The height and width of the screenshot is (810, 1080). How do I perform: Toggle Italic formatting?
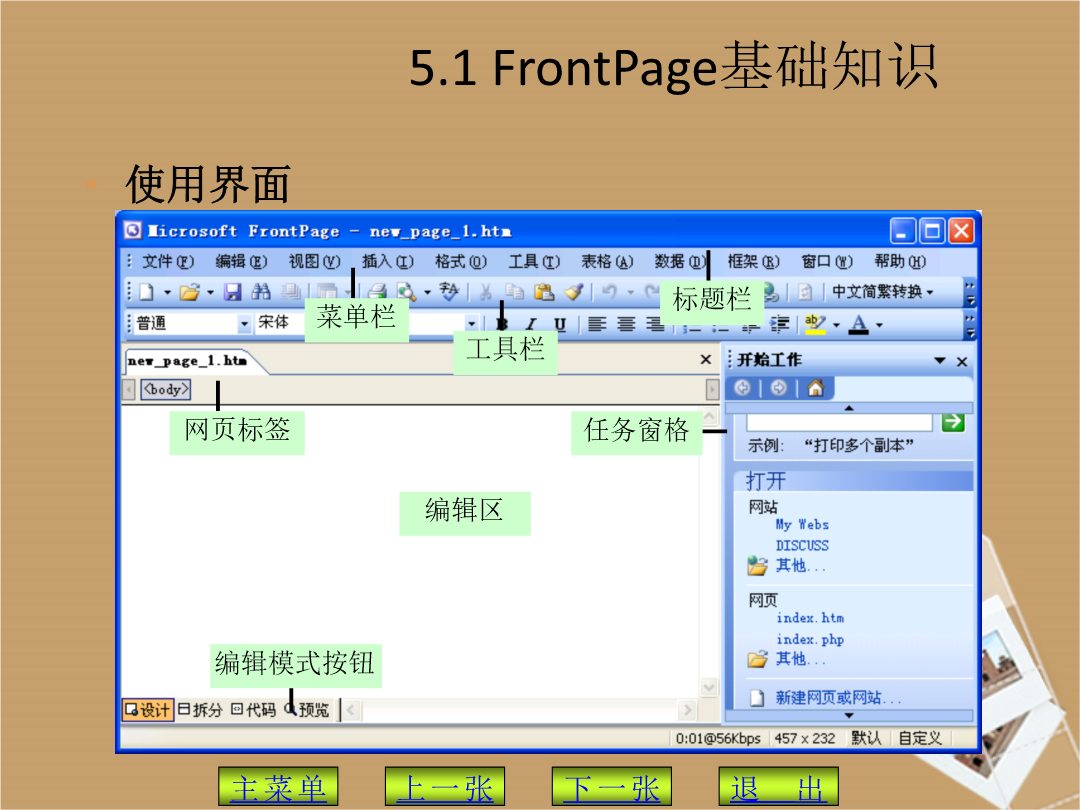pos(530,324)
